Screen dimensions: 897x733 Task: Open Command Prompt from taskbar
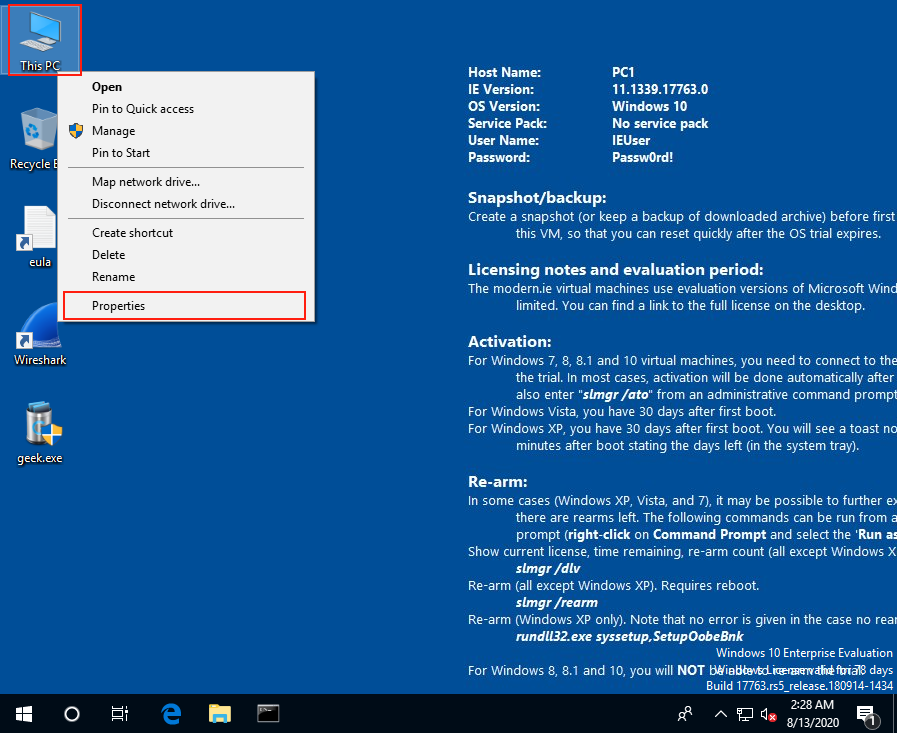point(268,714)
